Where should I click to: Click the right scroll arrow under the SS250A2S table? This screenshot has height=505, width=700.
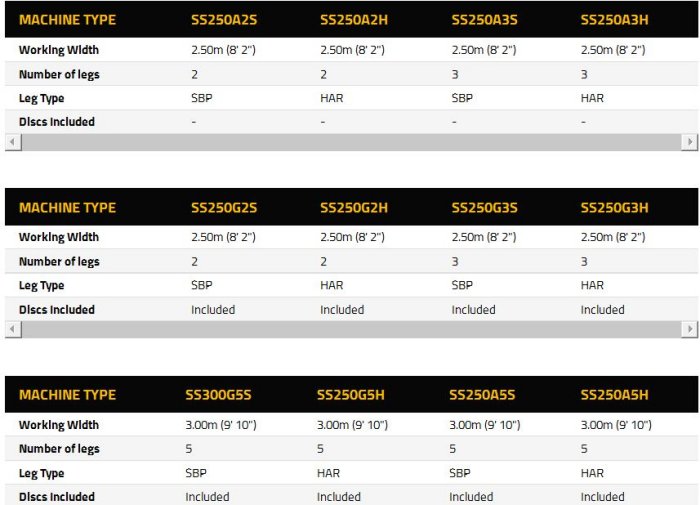(x=689, y=142)
